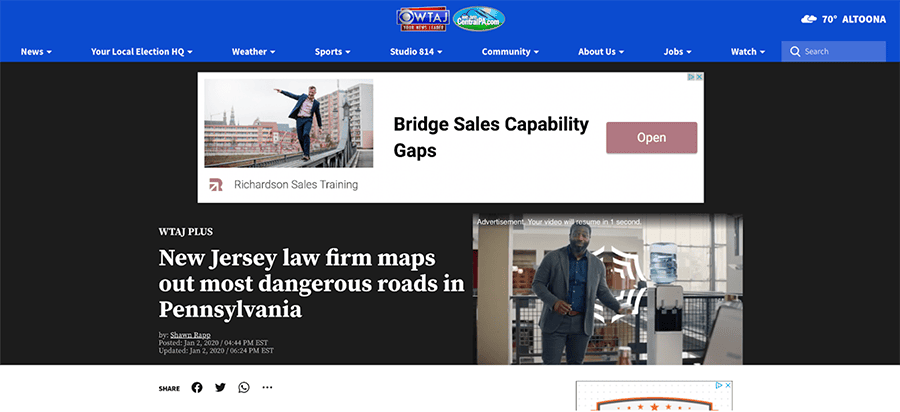Viewport: 900px width, 412px height.
Task: Click the CentralPA.com logo
Action: point(479,19)
